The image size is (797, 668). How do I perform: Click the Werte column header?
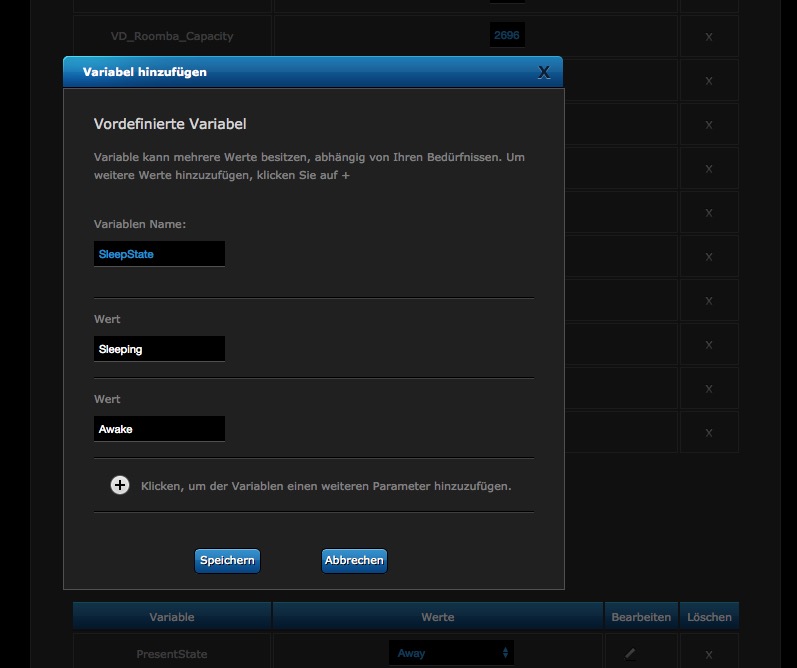point(438,617)
